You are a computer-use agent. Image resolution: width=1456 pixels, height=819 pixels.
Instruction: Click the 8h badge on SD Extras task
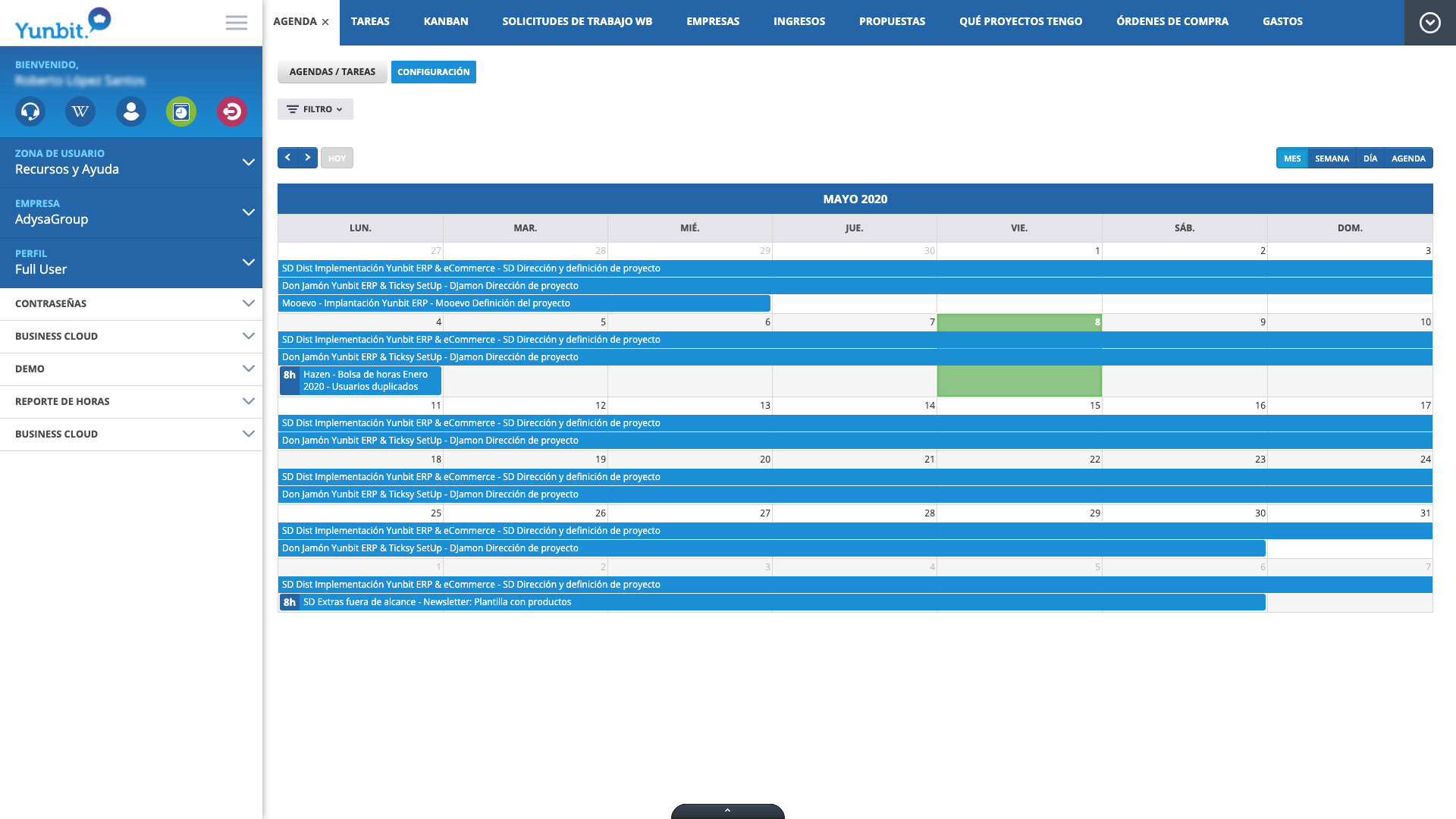click(290, 602)
